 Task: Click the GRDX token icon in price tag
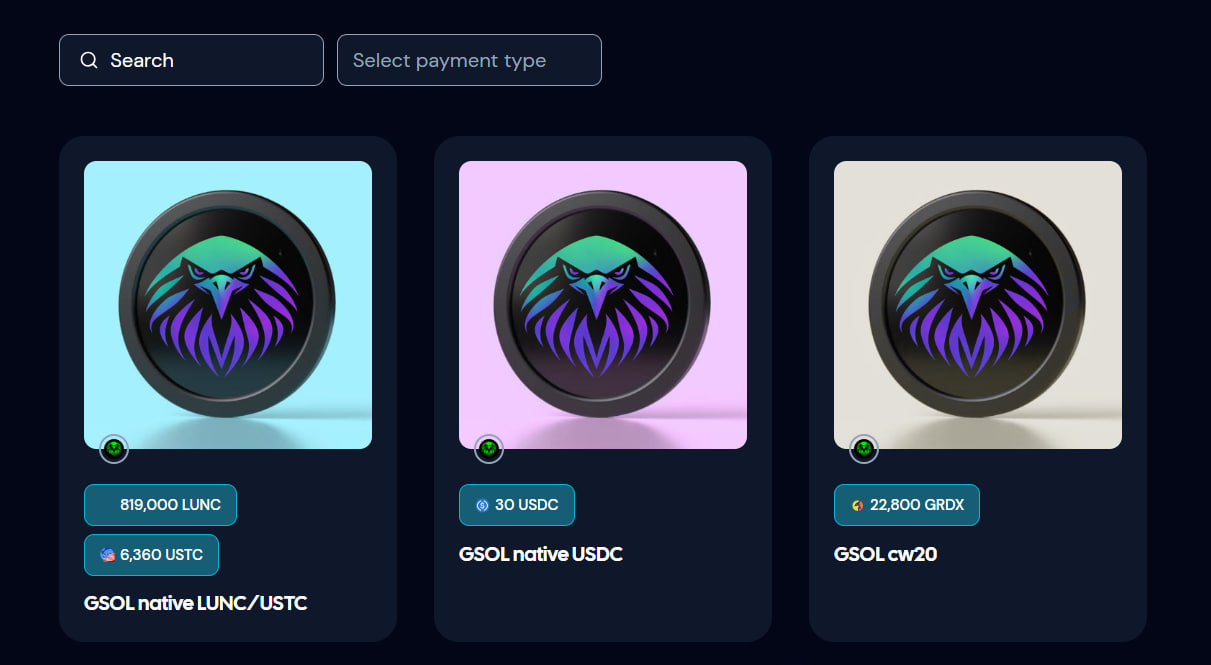(x=857, y=505)
